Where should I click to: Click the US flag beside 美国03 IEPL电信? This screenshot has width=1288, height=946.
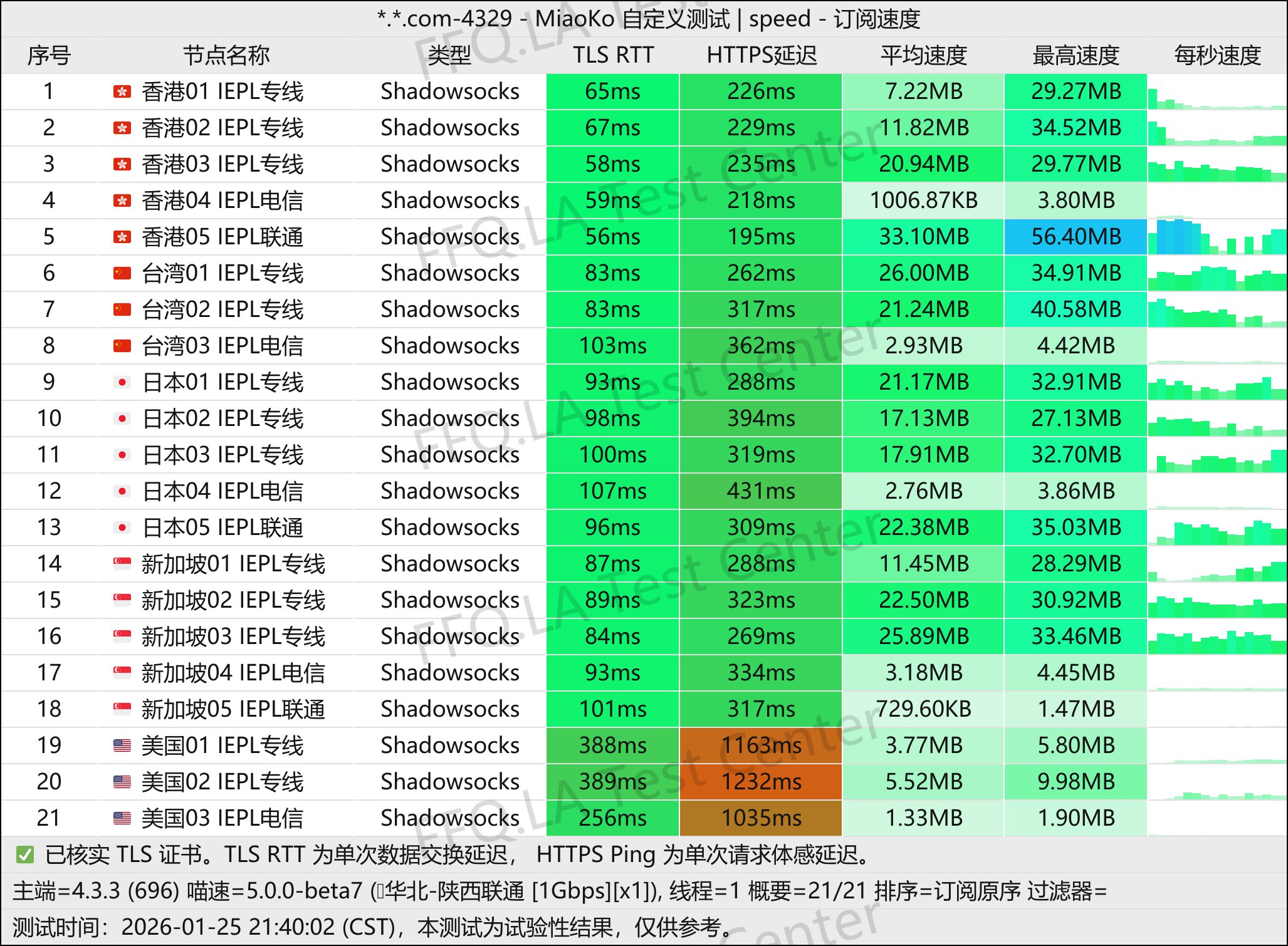pyautogui.click(x=122, y=818)
